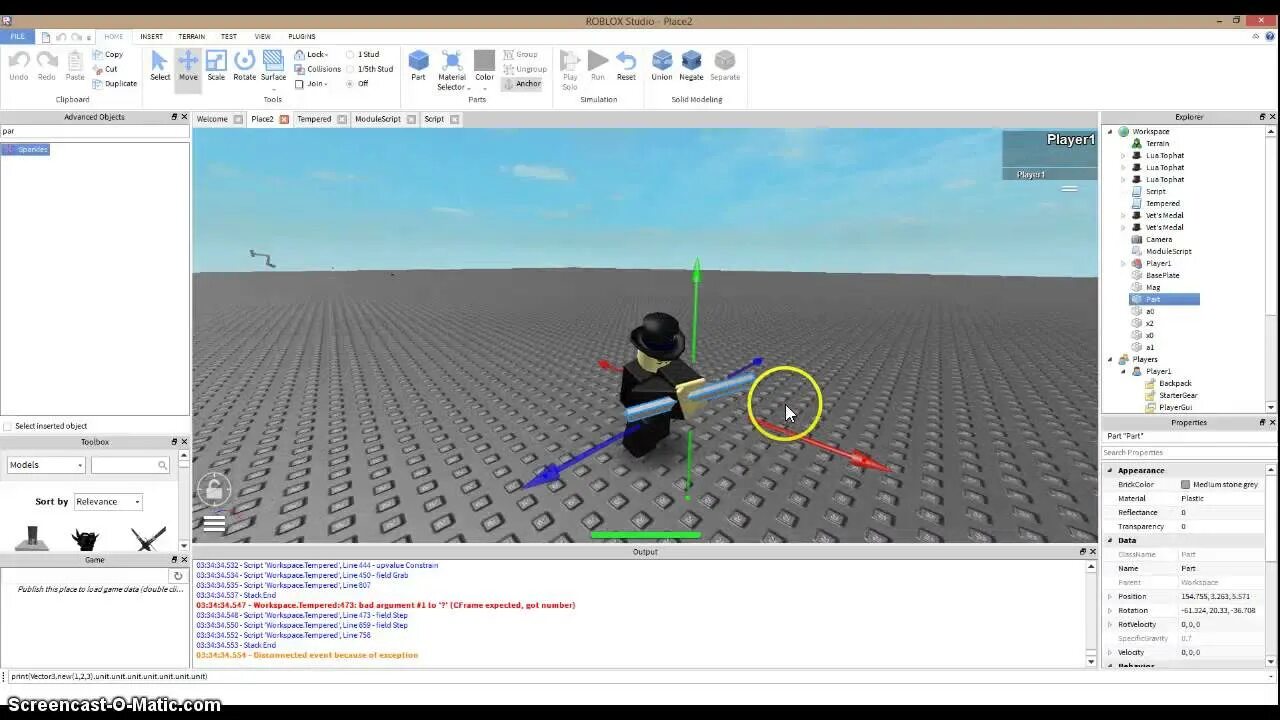Toggle the viewport lock icon
Screen dimensions: 1280x720
point(213,490)
